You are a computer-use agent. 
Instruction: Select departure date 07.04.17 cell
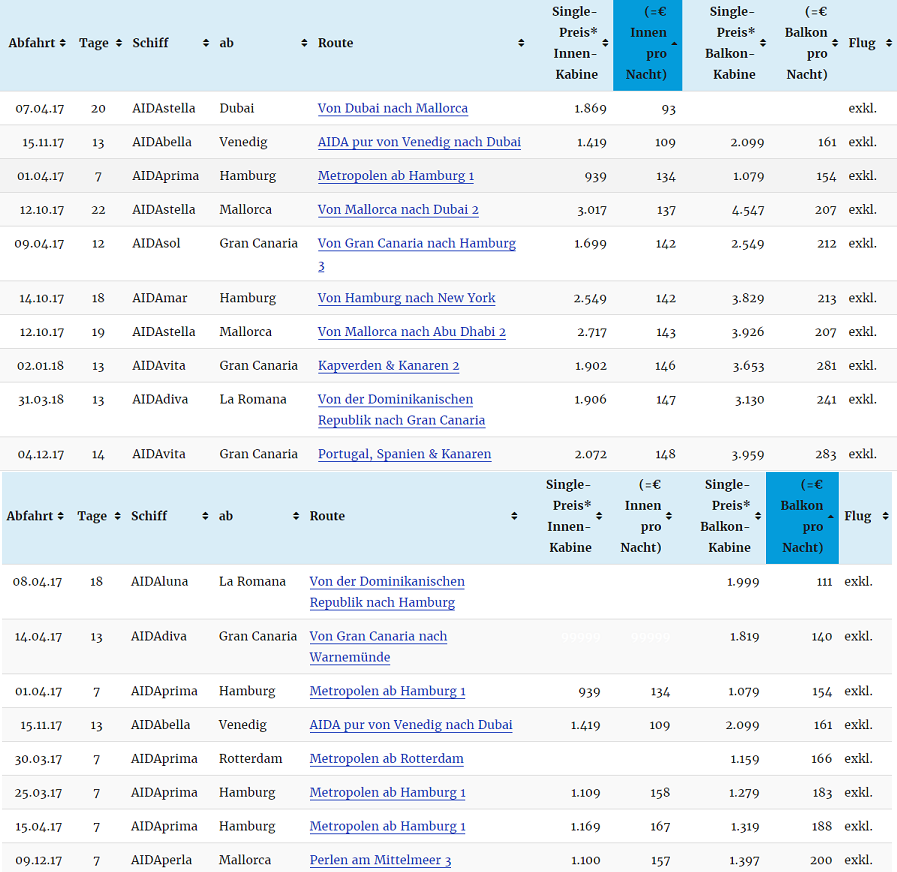pyautogui.click(x=39, y=109)
